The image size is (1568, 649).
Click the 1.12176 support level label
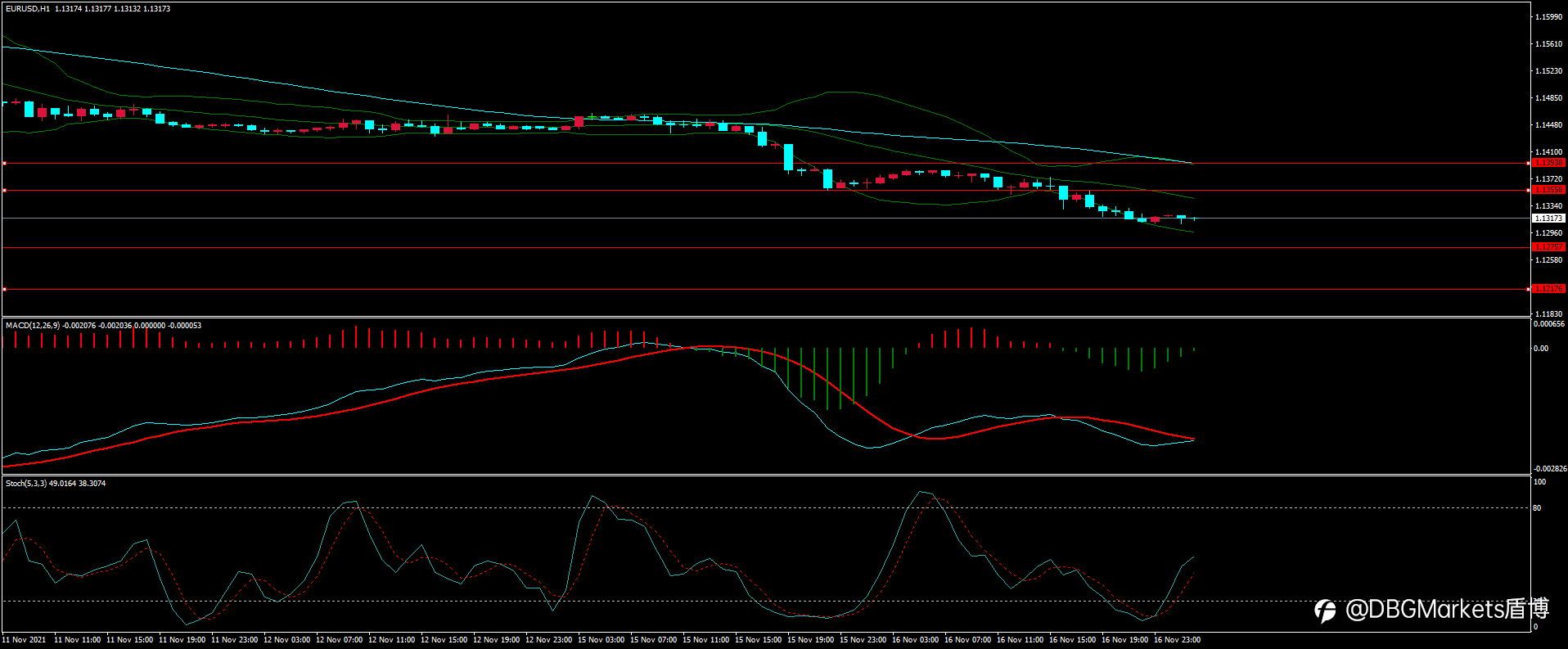1548,289
